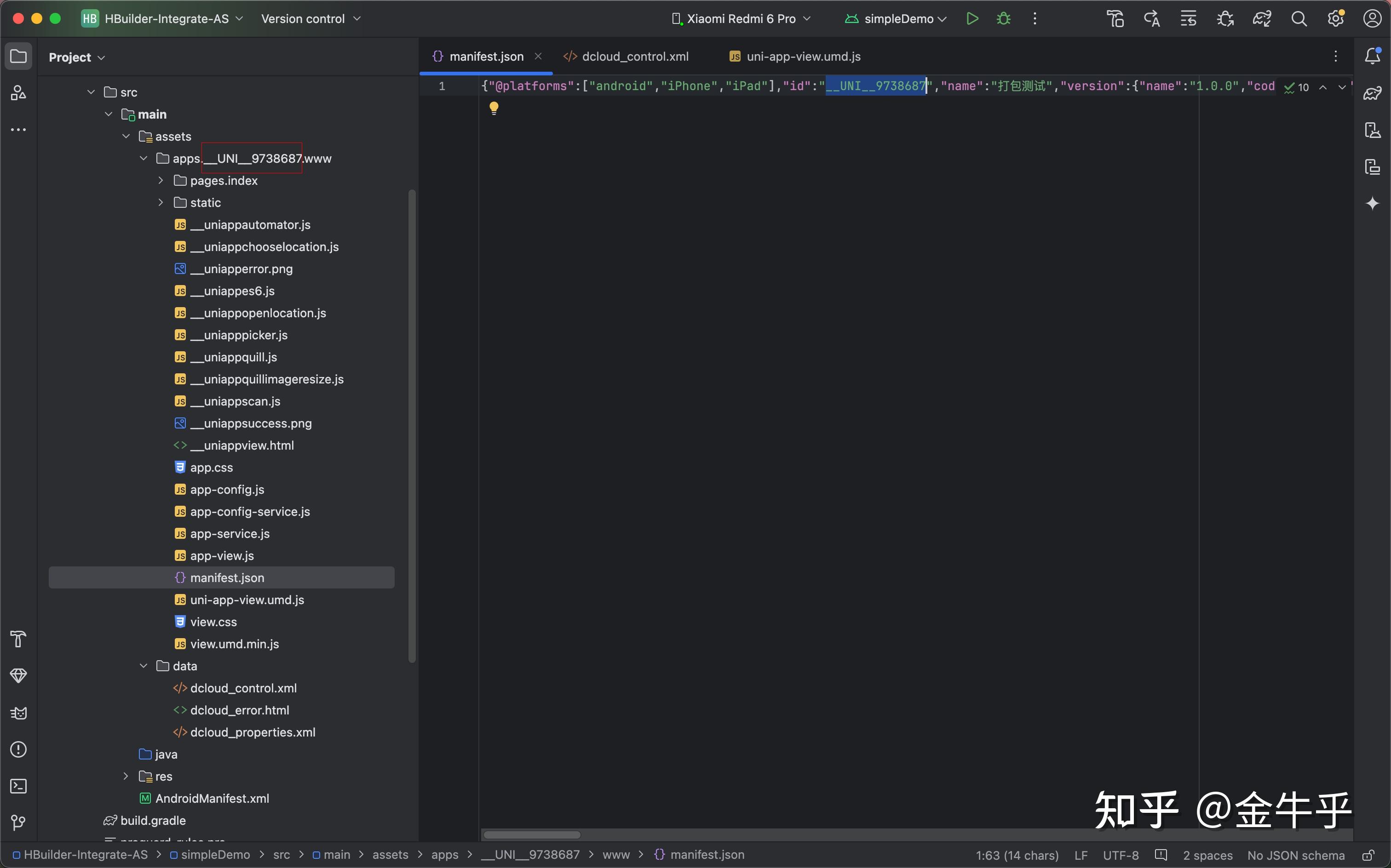Click the UTF-8 encoding status widget
This screenshot has height=868, width=1391.
coord(1121,856)
